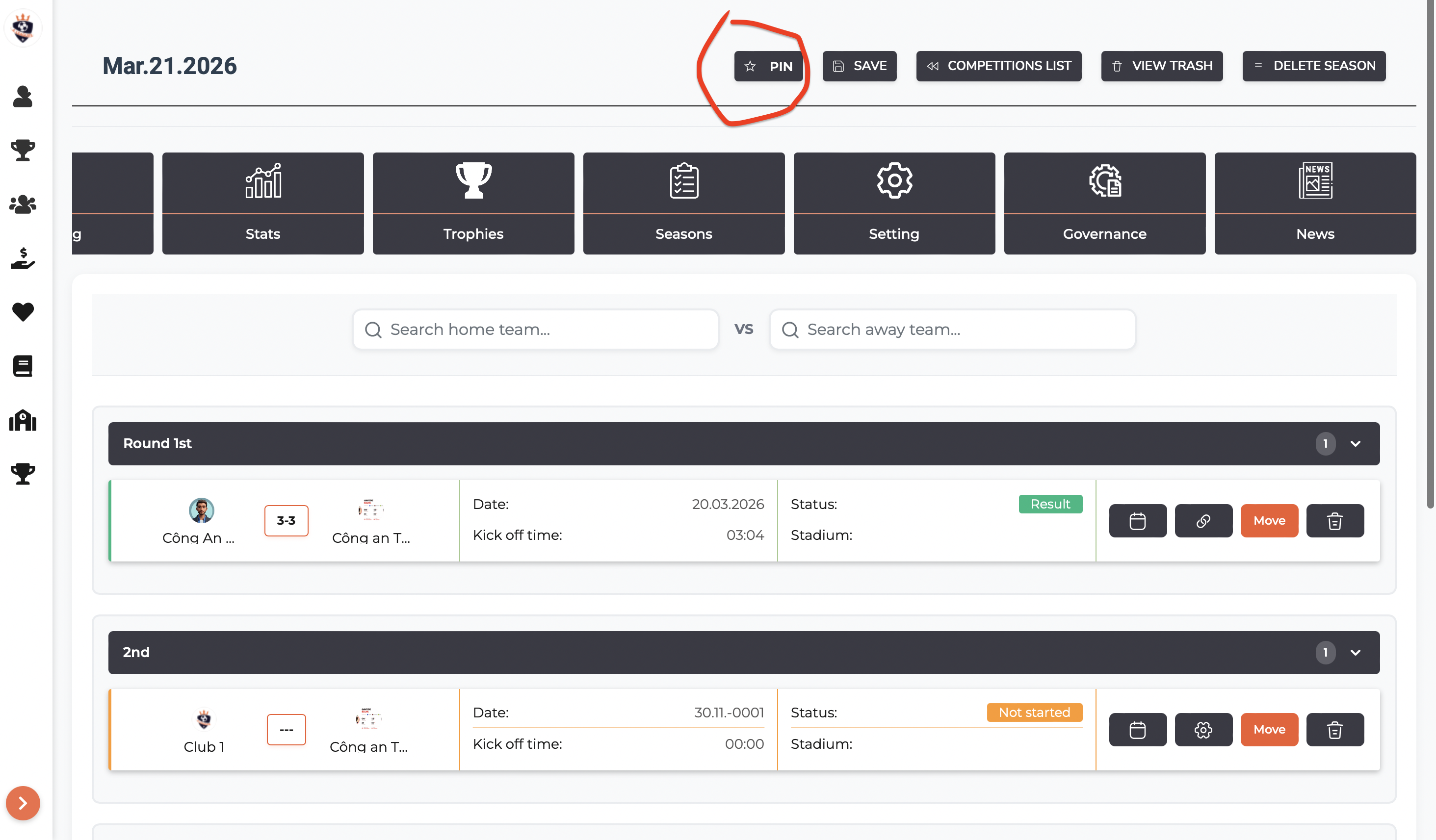This screenshot has width=1436, height=840.
Task: Delete the Club 1 match with trash icon
Action: point(1334,730)
